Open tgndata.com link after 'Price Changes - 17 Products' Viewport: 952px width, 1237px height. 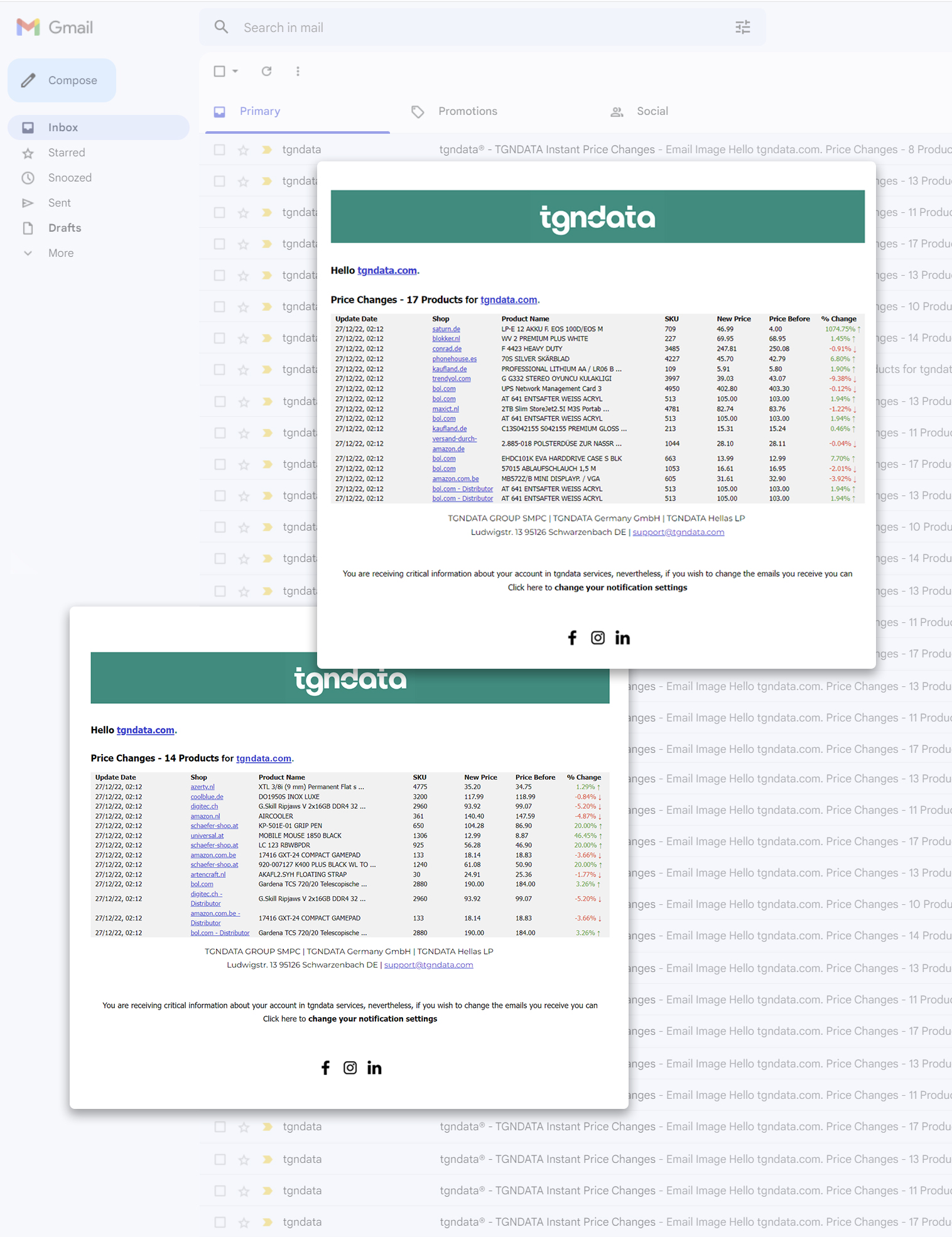[509, 300]
